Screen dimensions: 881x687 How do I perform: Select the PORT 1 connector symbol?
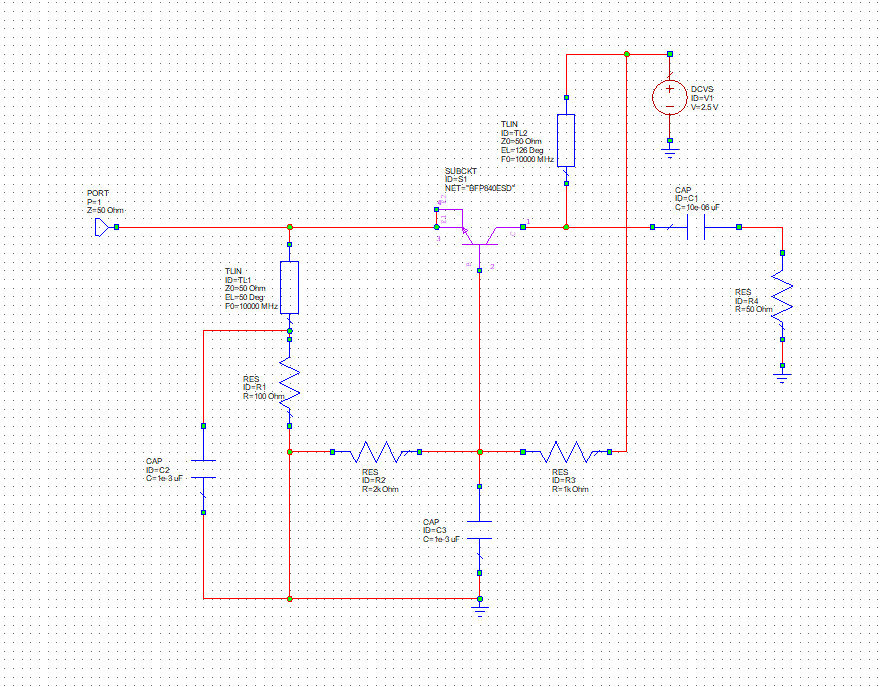(100, 225)
